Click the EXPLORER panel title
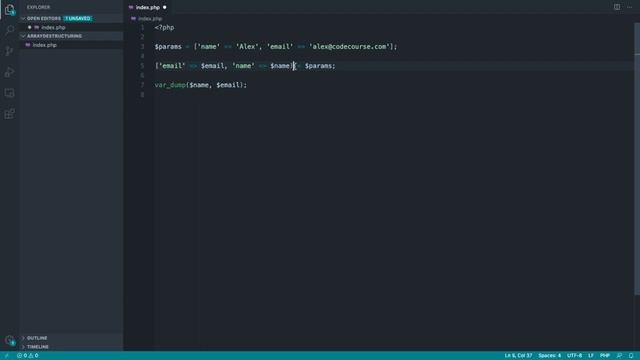Viewport: 640px width, 360px height. pos(38,7)
